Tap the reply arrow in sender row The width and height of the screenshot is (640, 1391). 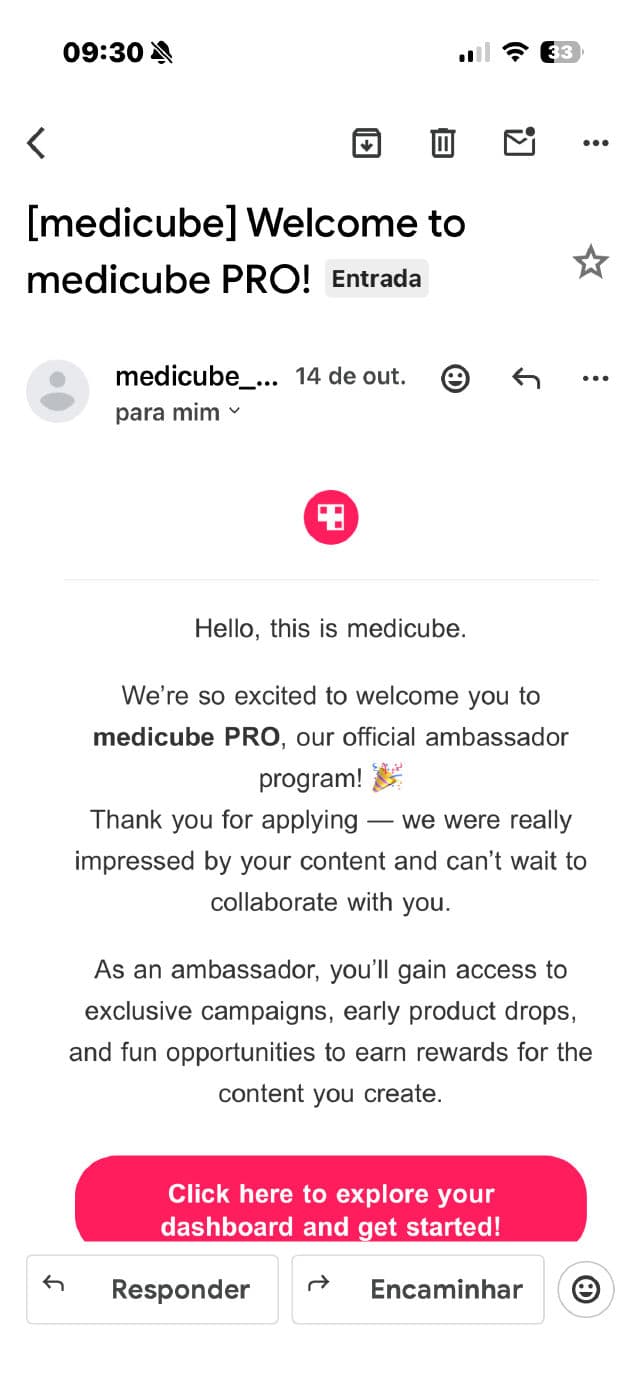click(526, 378)
